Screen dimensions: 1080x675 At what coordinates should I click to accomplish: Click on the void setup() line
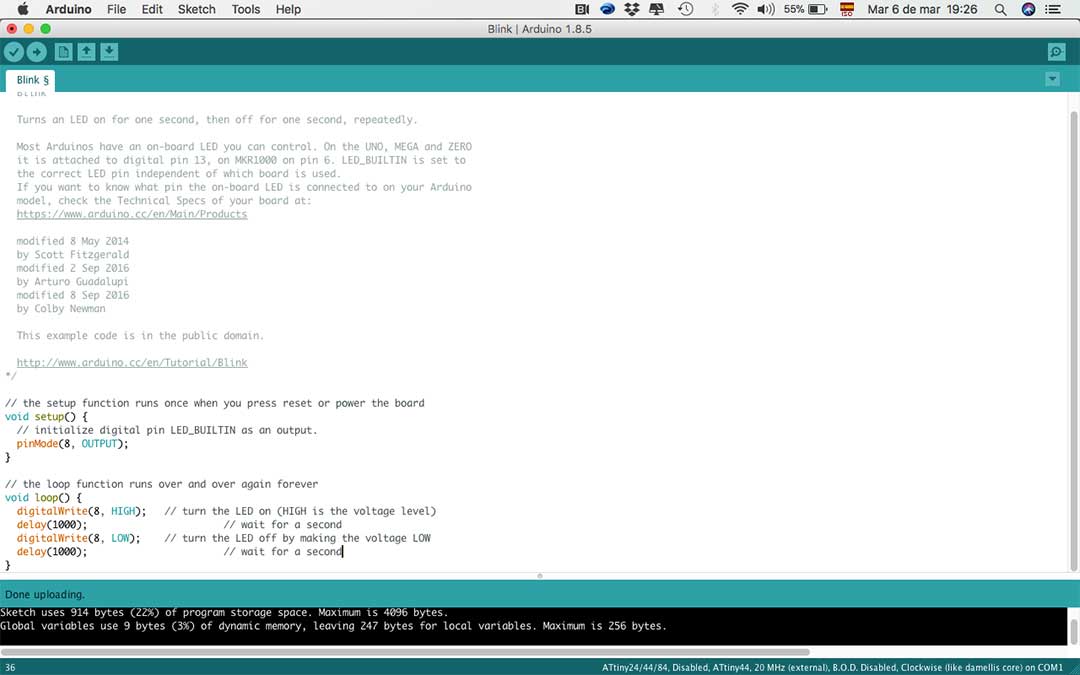pos(46,417)
